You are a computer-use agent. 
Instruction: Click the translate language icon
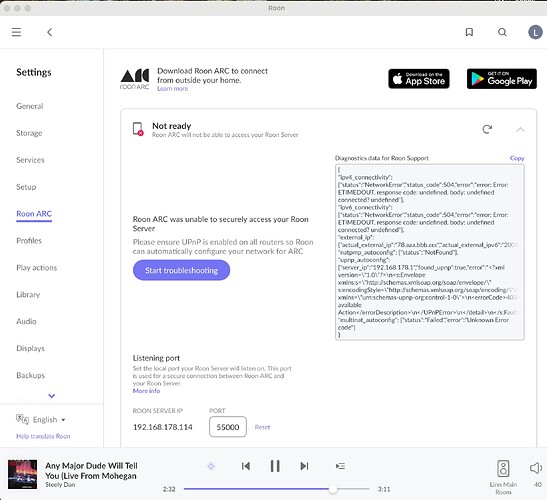(x=22, y=419)
